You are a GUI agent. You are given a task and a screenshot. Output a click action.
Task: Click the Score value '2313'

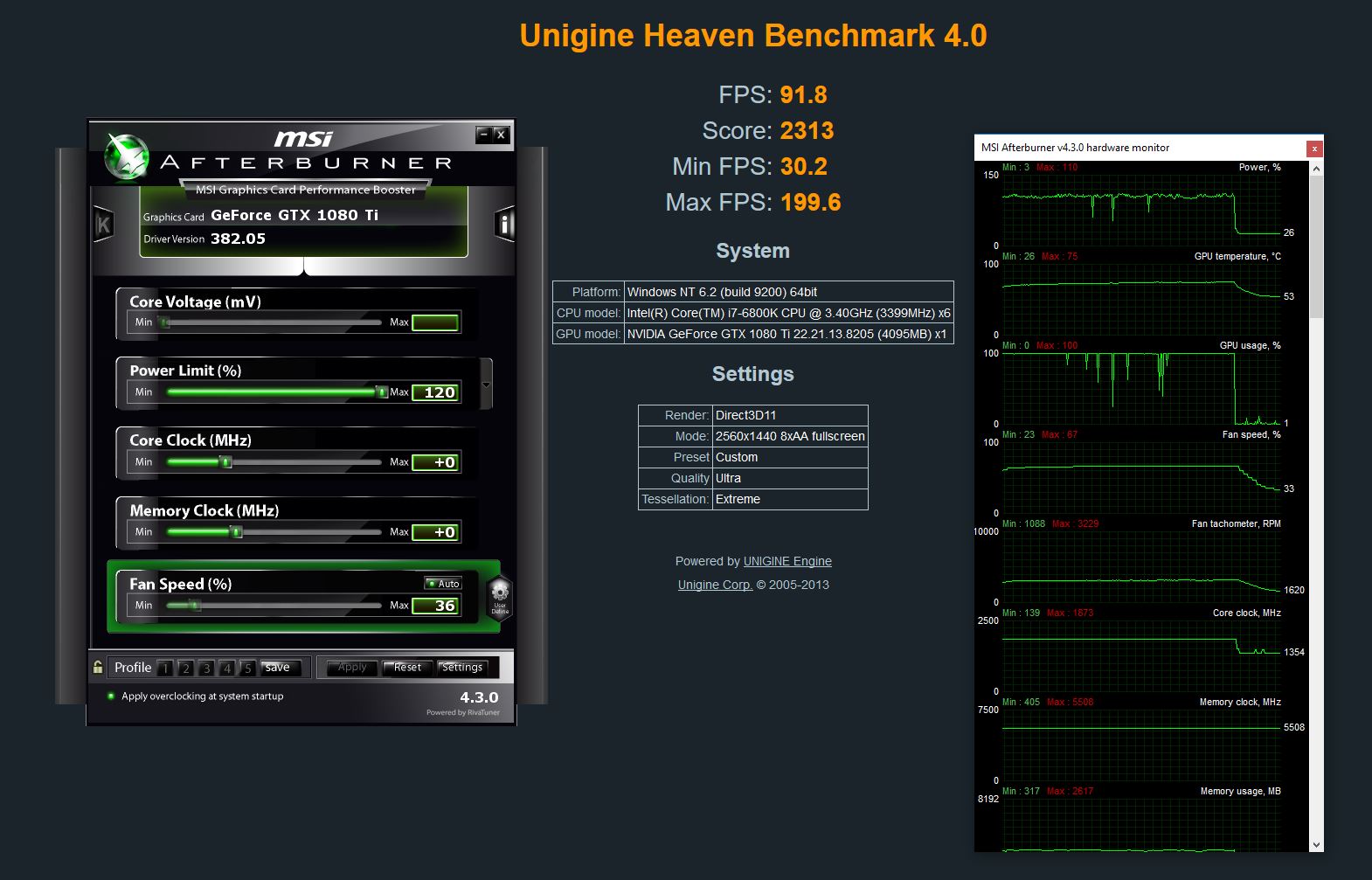[x=807, y=130]
